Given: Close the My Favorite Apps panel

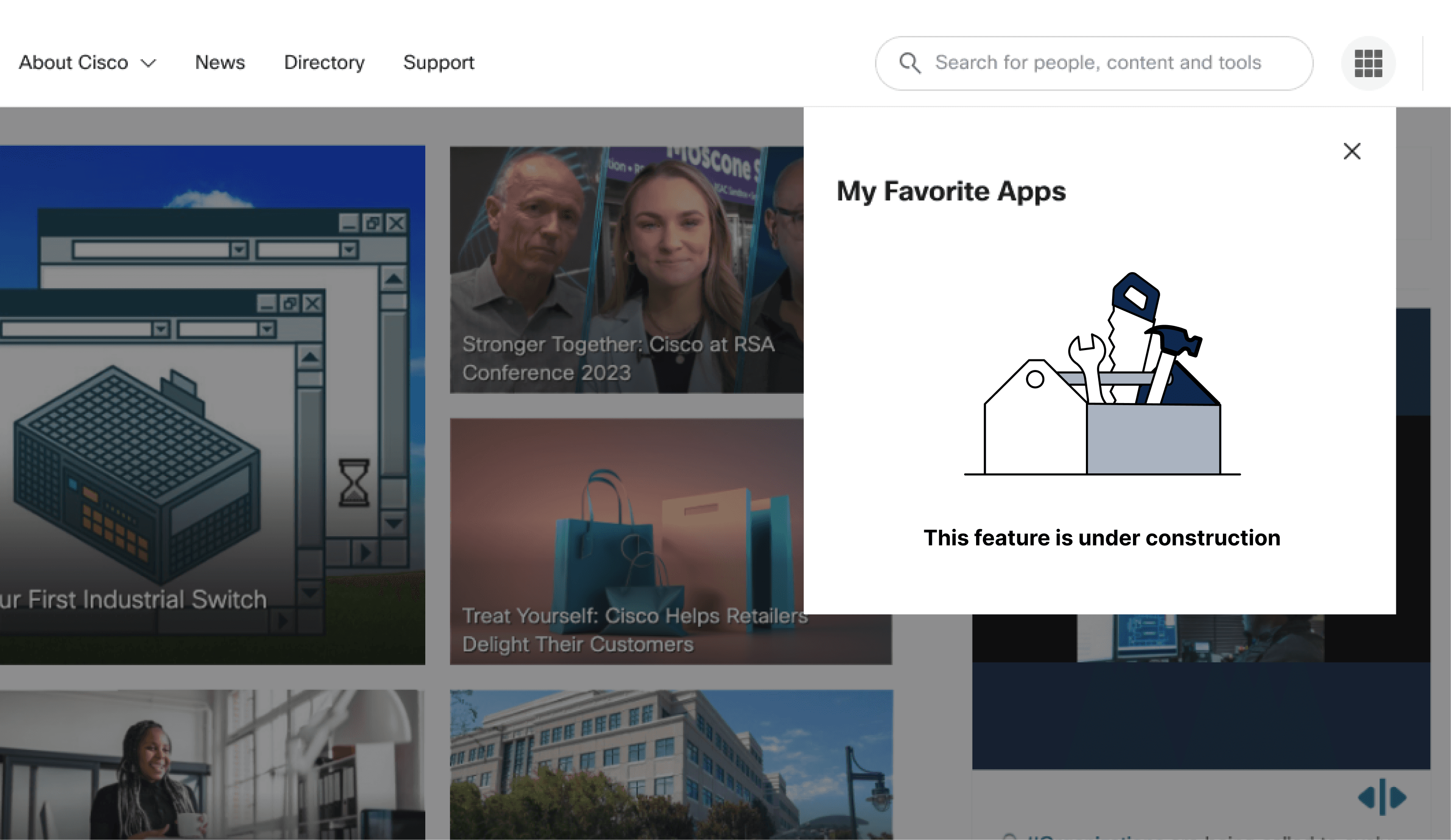Looking at the screenshot, I should pos(1351,151).
